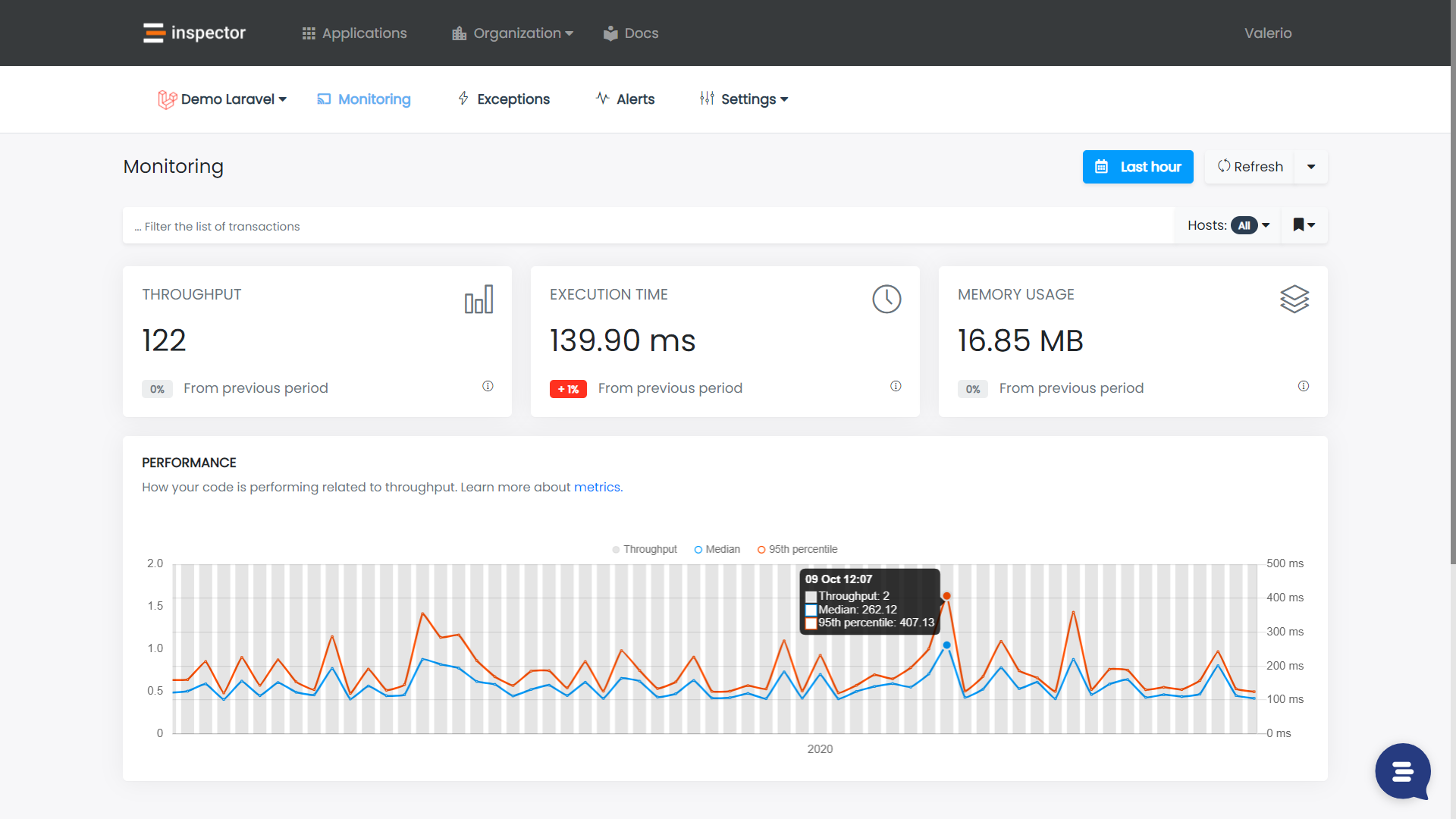Expand the Demo Laravel application selector
The width and height of the screenshot is (1456, 819).
[x=222, y=99]
